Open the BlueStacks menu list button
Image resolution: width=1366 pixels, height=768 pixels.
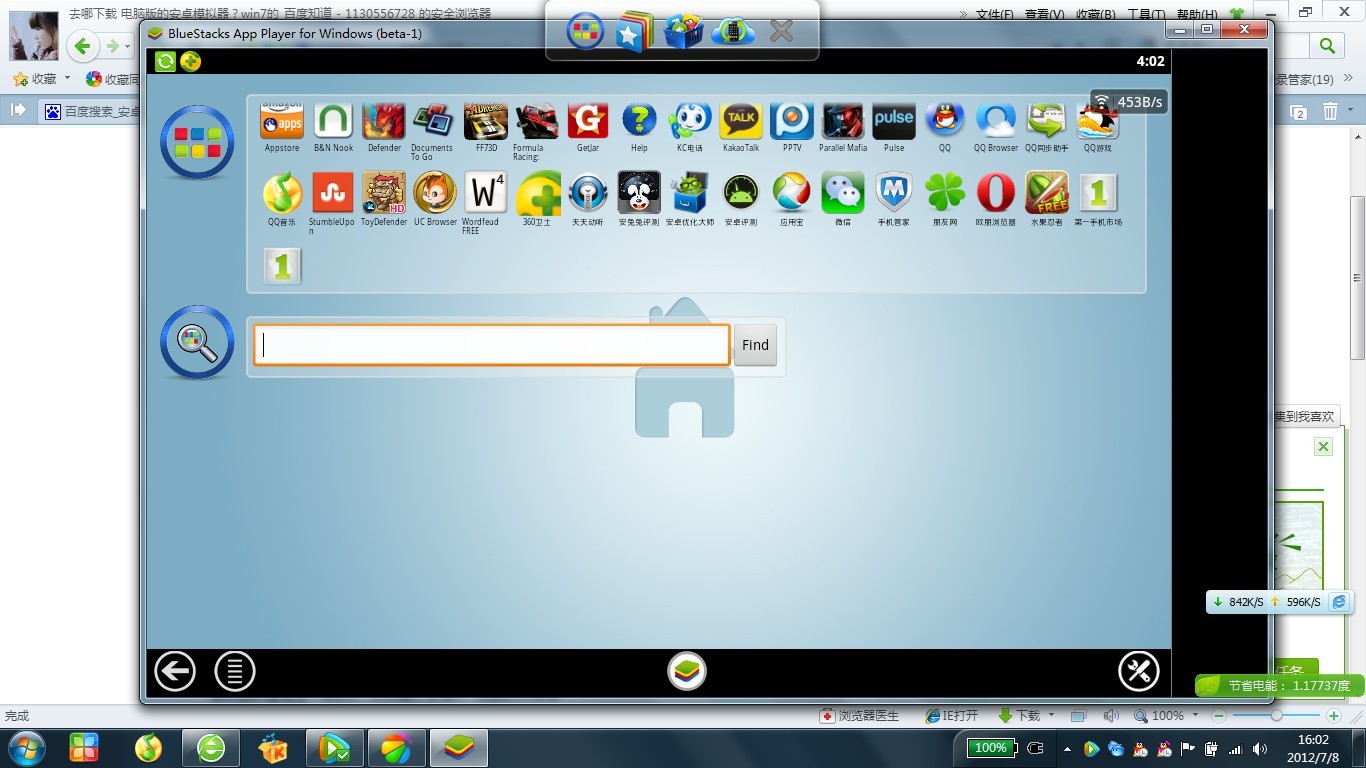click(235, 671)
